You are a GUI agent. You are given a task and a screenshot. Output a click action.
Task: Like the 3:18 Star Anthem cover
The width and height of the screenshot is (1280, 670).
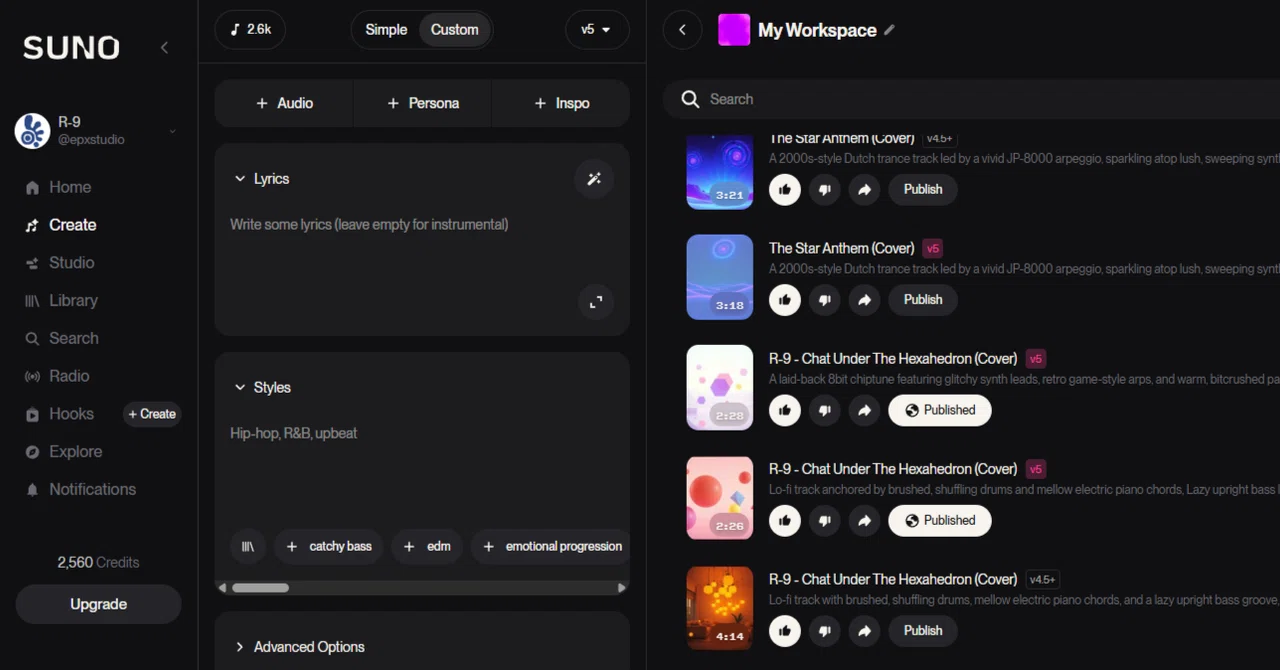coord(785,300)
